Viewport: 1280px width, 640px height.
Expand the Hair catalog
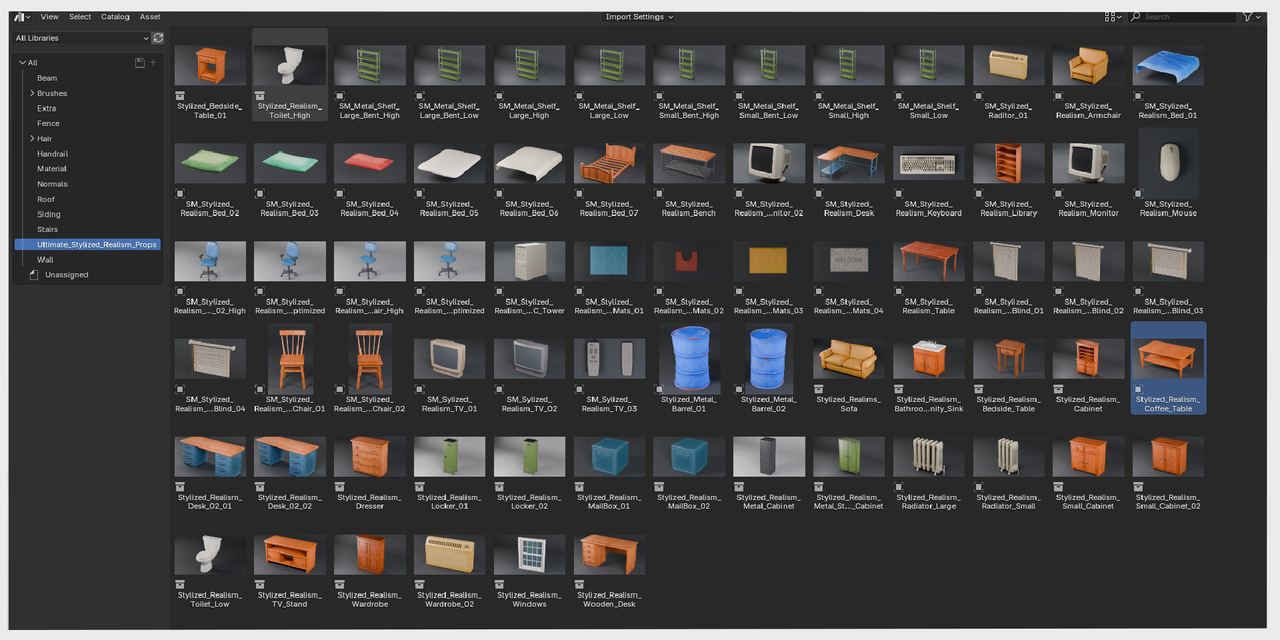pos(32,139)
